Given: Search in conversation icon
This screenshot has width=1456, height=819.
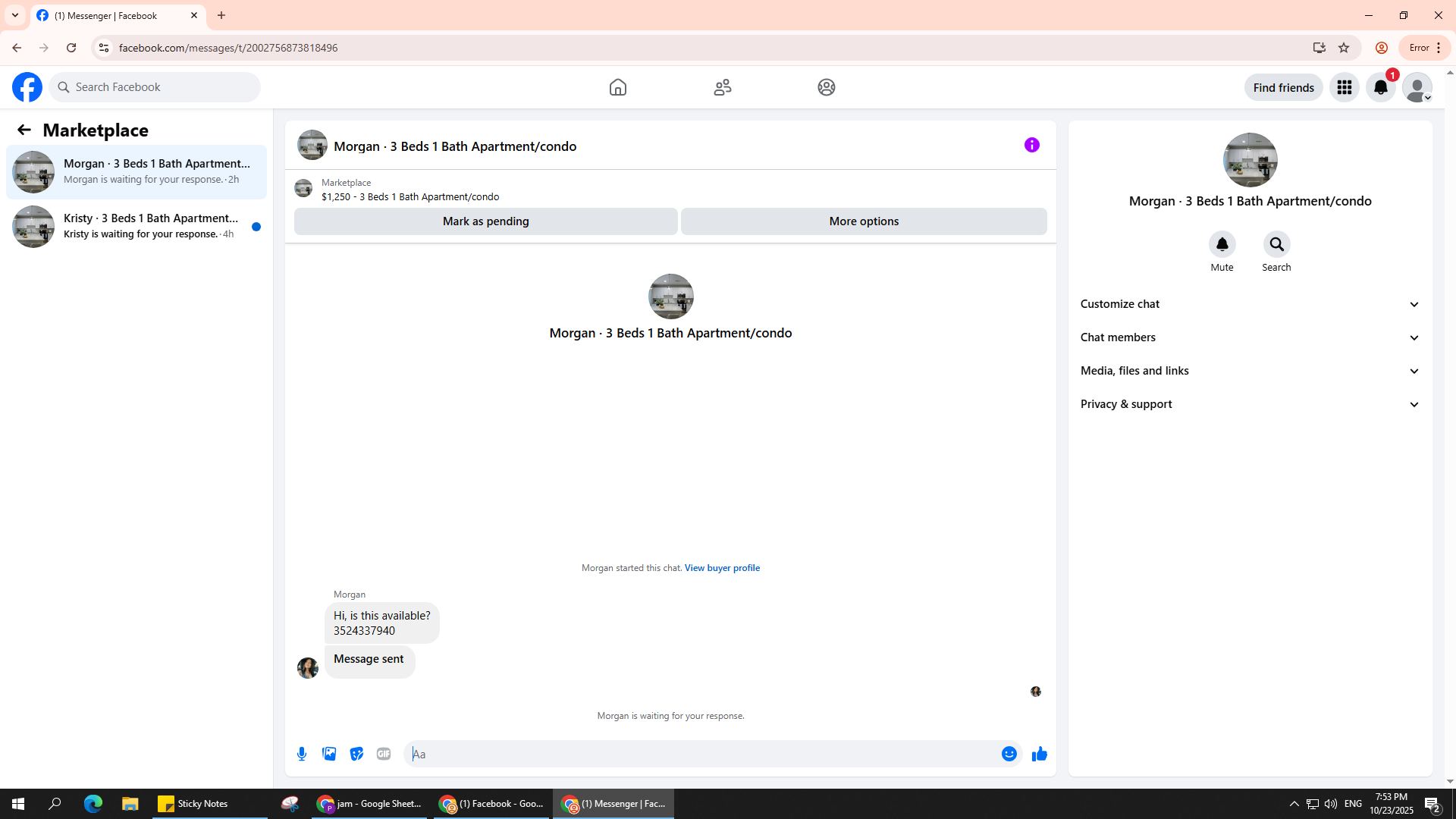Looking at the screenshot, I should click(1276, 245).
